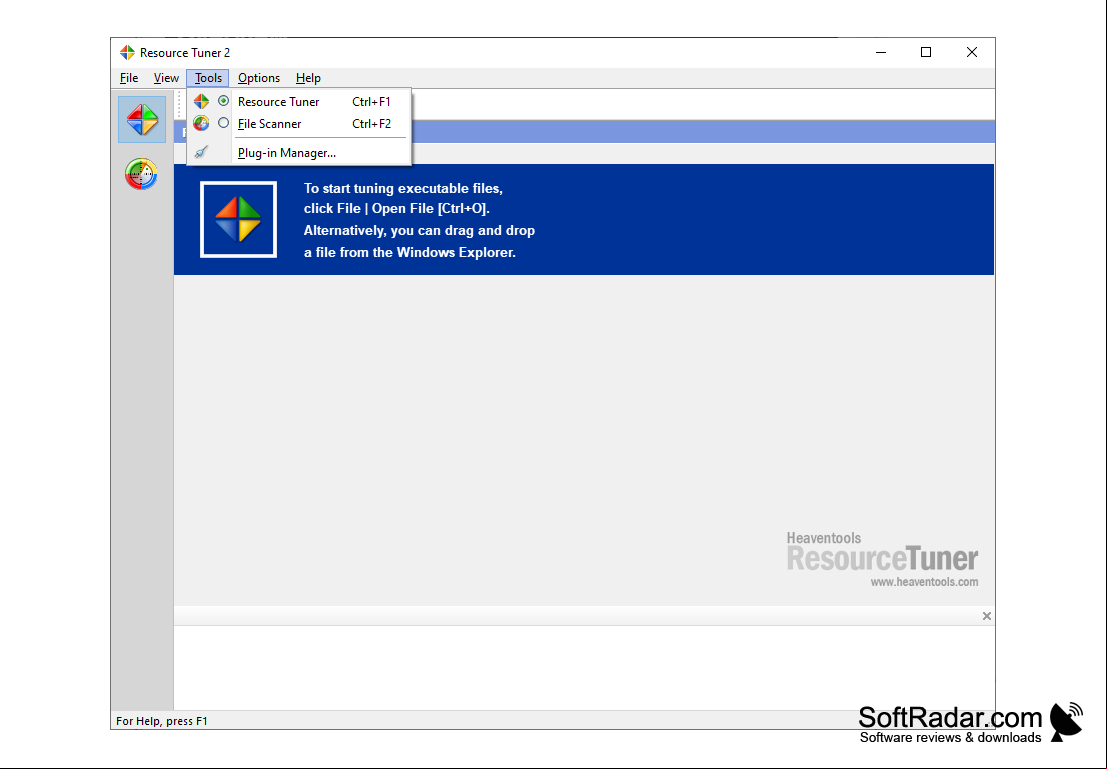
Task: Click the File Scanner menu entry icon
Action: [201, 124]
